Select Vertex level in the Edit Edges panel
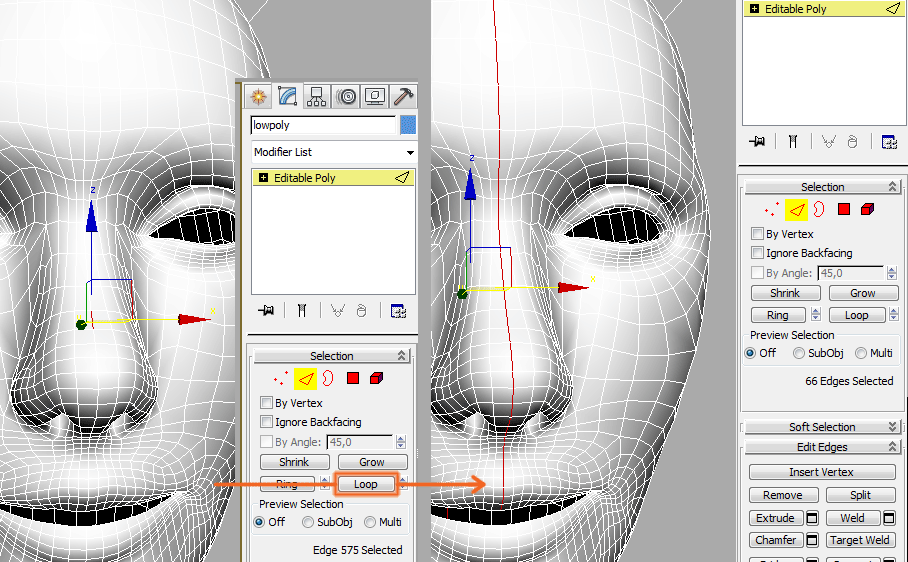 (x=772, y=210)
